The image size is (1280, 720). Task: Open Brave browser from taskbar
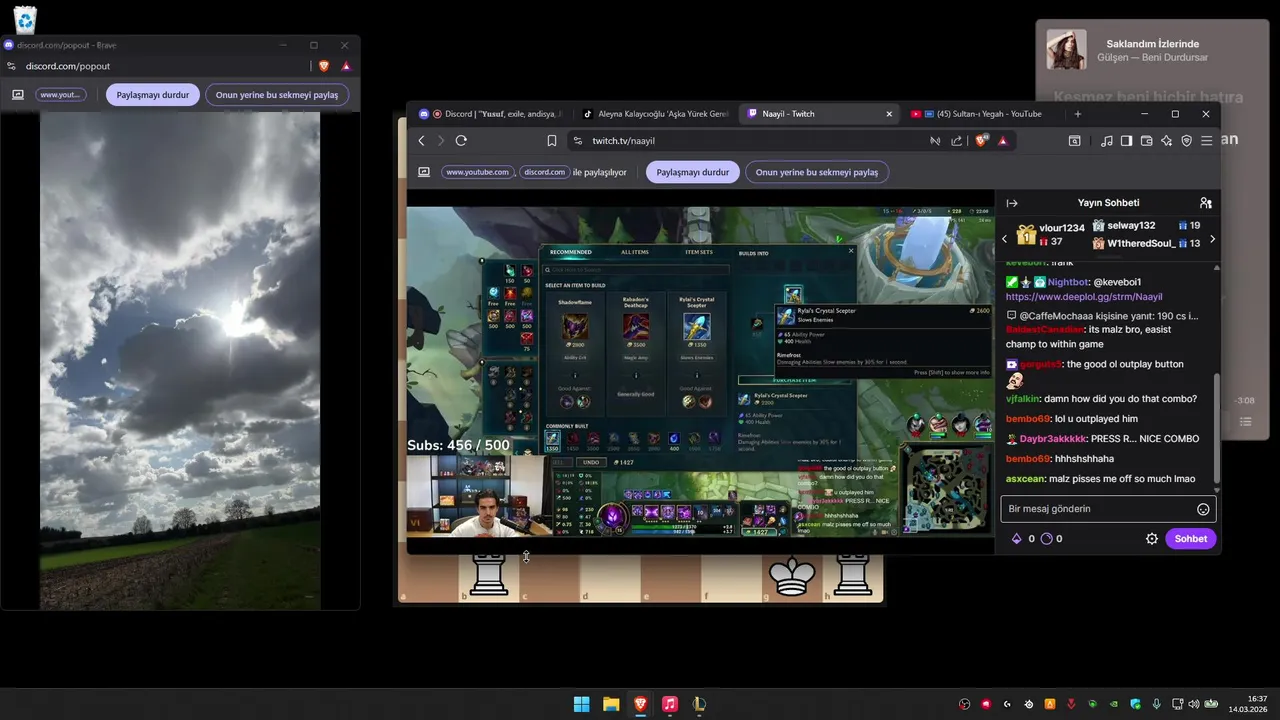coord(640,704)
